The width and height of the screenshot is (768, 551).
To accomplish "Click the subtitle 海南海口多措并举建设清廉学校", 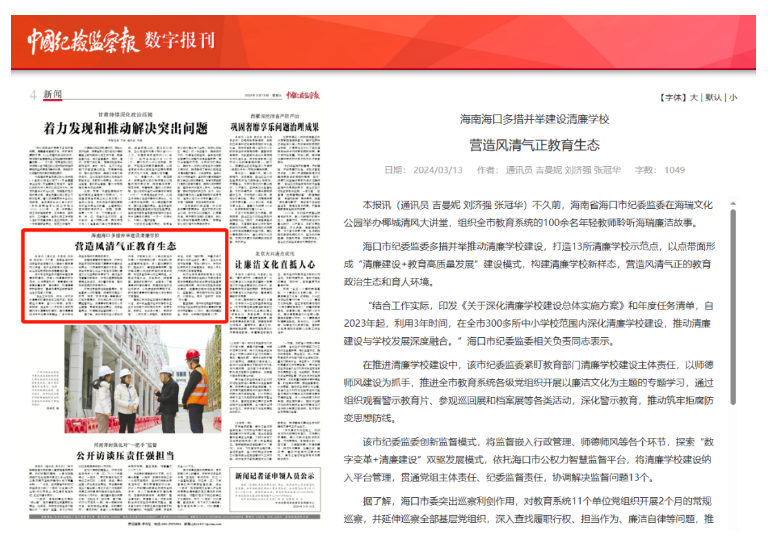I will (x=534, y=119).
